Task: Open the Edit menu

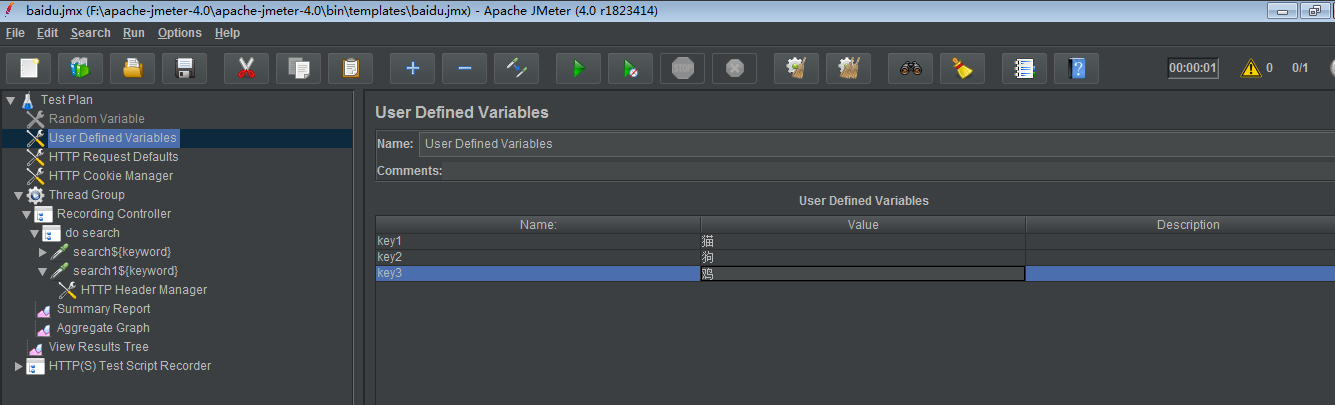Action: point(48,33)
